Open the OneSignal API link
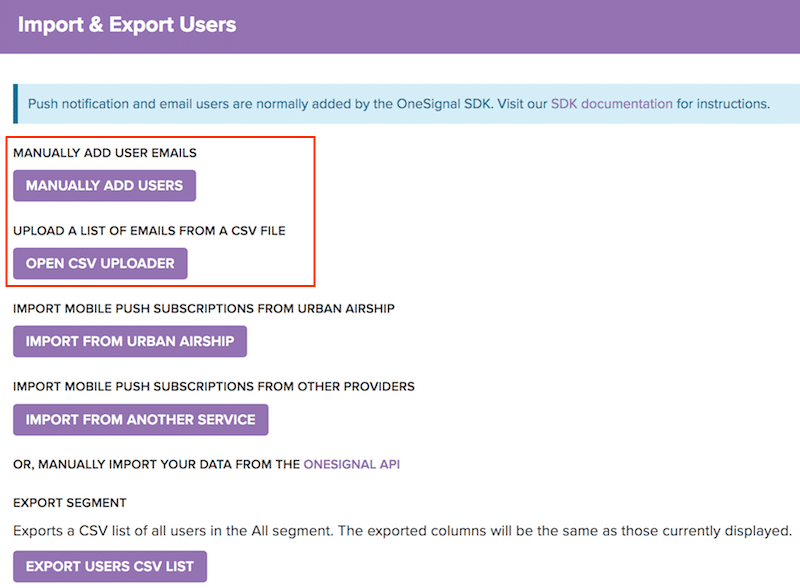 tap(352, 464)
